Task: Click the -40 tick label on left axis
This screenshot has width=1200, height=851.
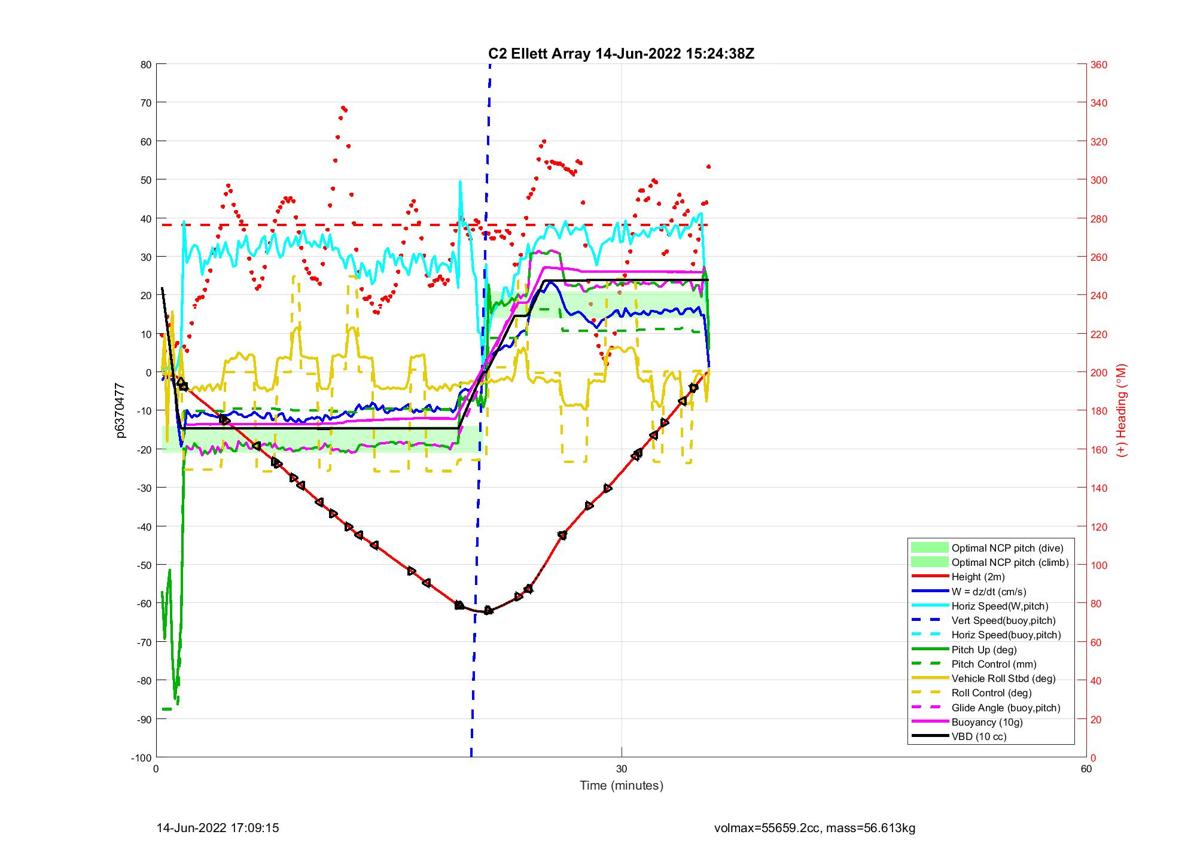Action: pyautogui.click(x=143, y=527)
